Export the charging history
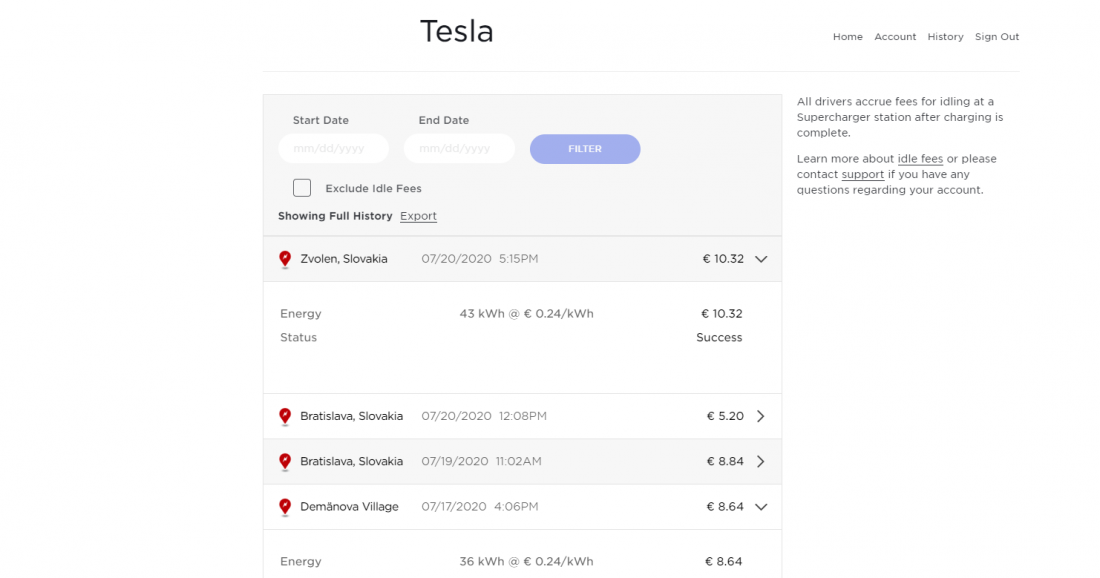 click(418, 216)
